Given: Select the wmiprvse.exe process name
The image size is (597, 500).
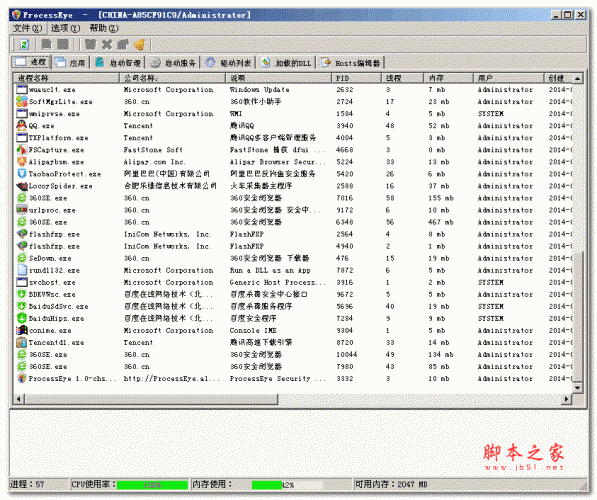Looking at the screenshot, I should click(x=54, y=113).
